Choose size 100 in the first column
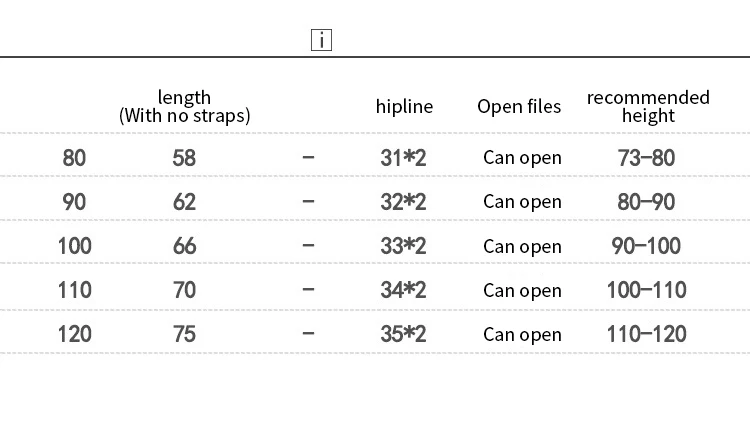Viewport: 750px width, 437px height. point(74,245)
